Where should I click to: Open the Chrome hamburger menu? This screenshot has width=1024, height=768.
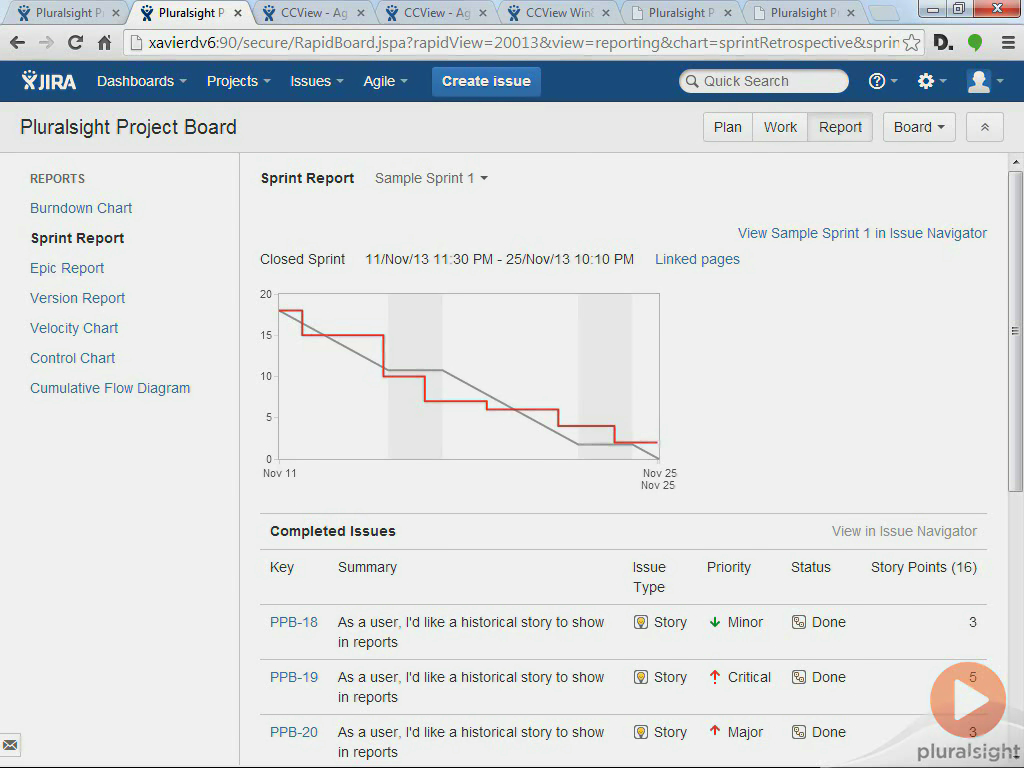click(1008, 43)
